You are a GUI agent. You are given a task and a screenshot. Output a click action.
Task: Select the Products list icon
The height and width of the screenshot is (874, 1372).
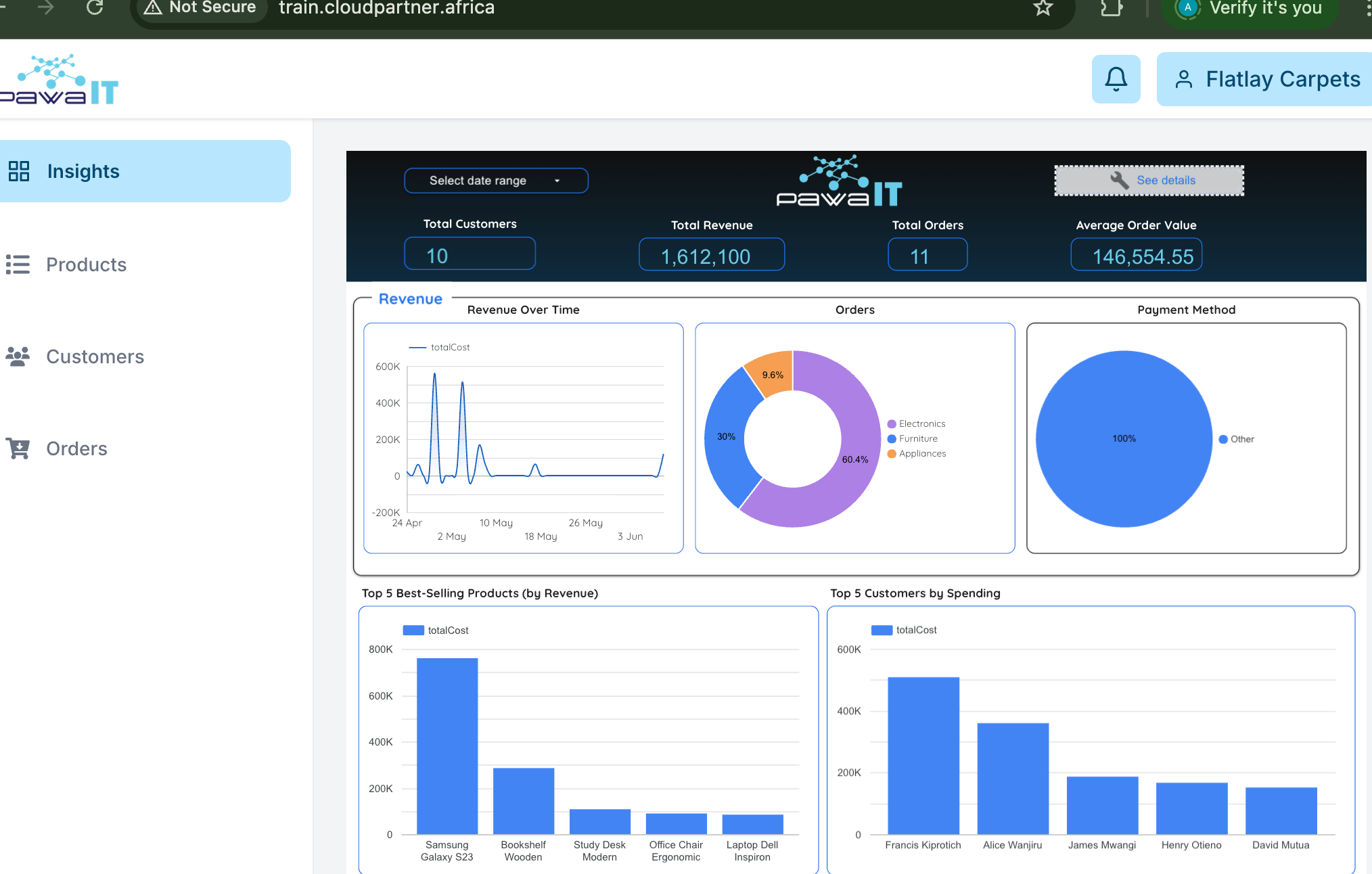19,264
